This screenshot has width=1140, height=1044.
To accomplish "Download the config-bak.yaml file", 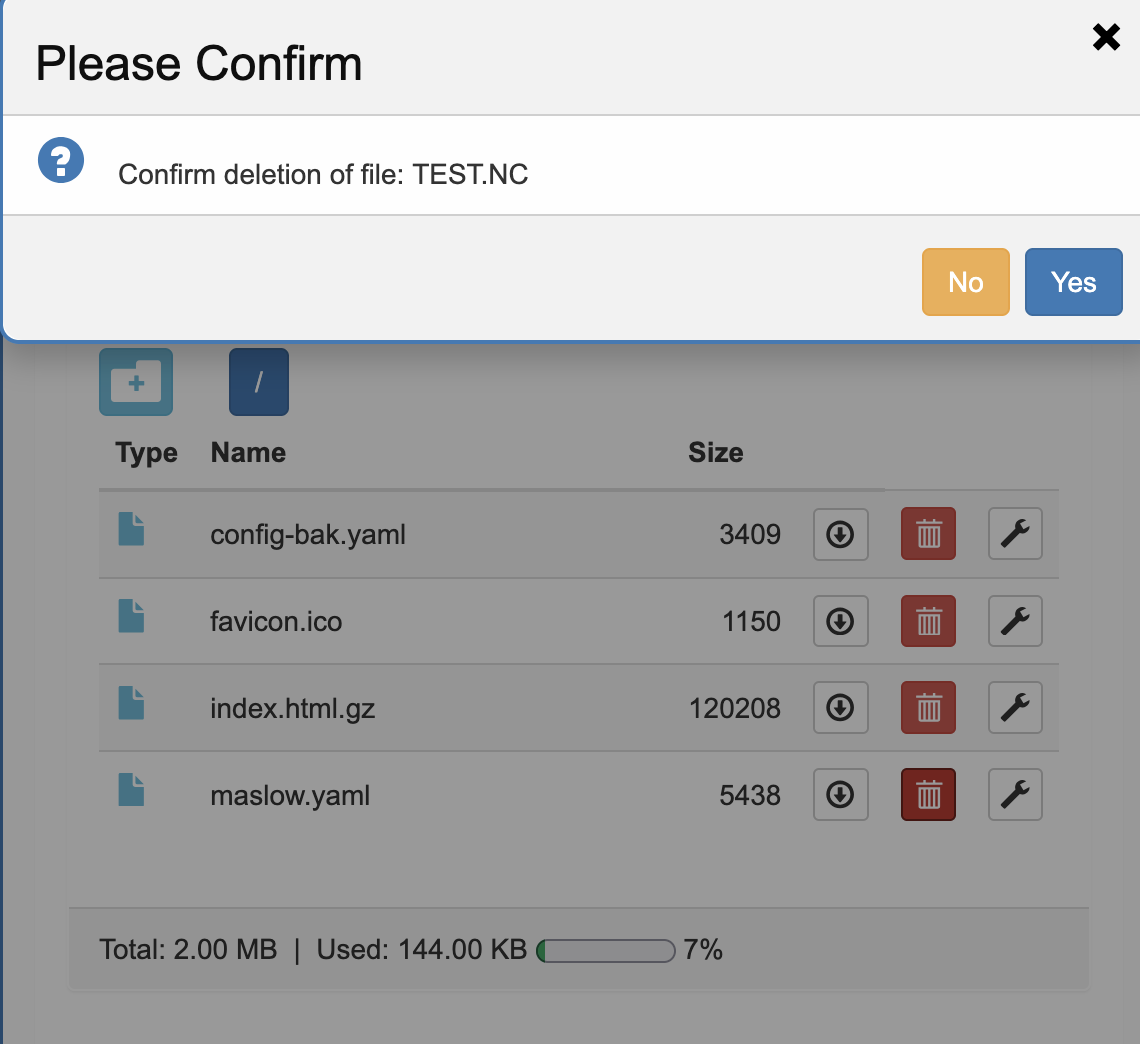I will (840, 535).
